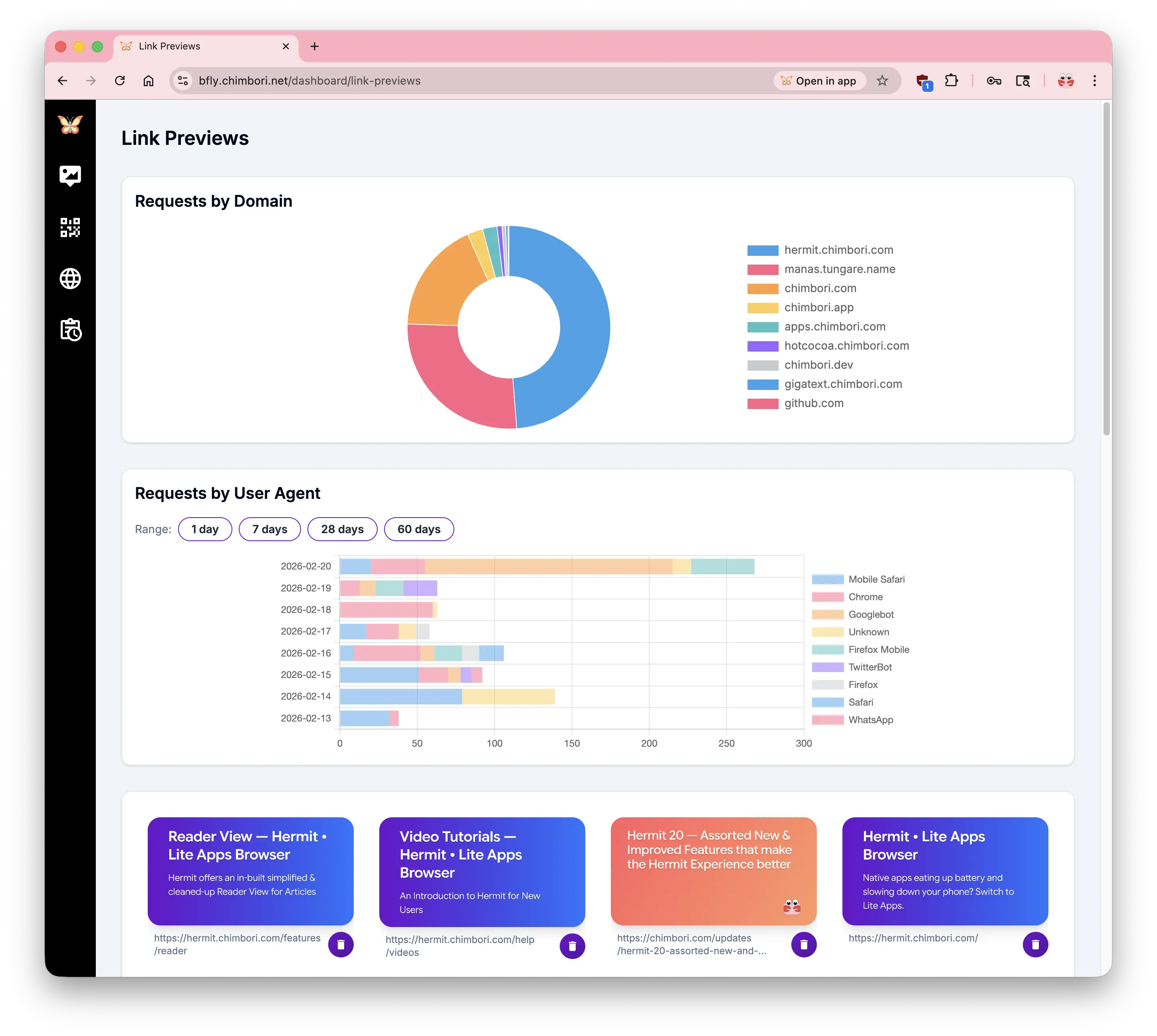Open Chrome three-dot menu

tap(1094, 81)
